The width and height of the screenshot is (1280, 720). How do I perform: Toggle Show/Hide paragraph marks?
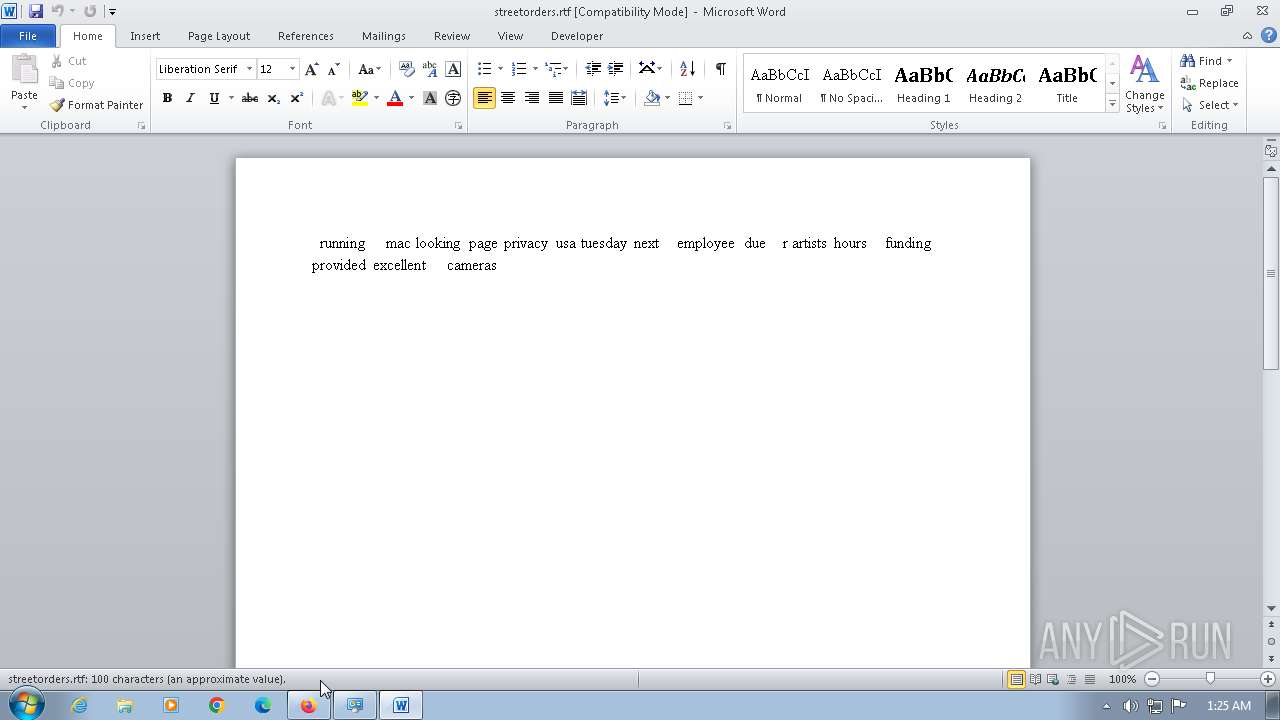point(720,69)
